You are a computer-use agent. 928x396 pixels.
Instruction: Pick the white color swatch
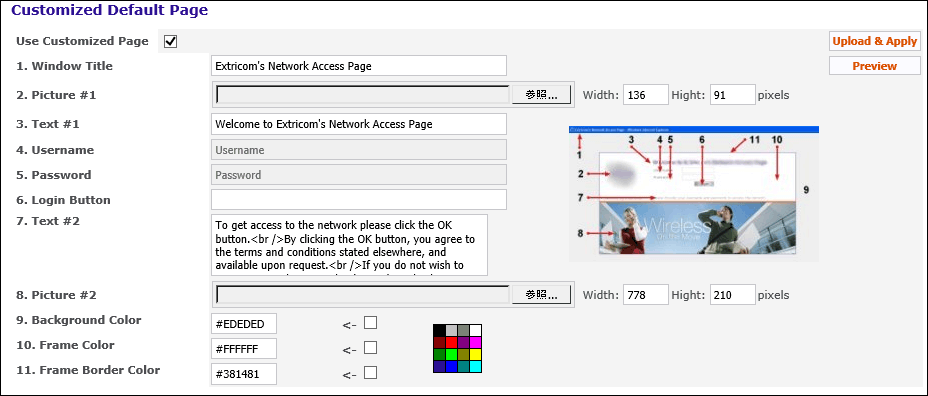(x=475, y=330)
